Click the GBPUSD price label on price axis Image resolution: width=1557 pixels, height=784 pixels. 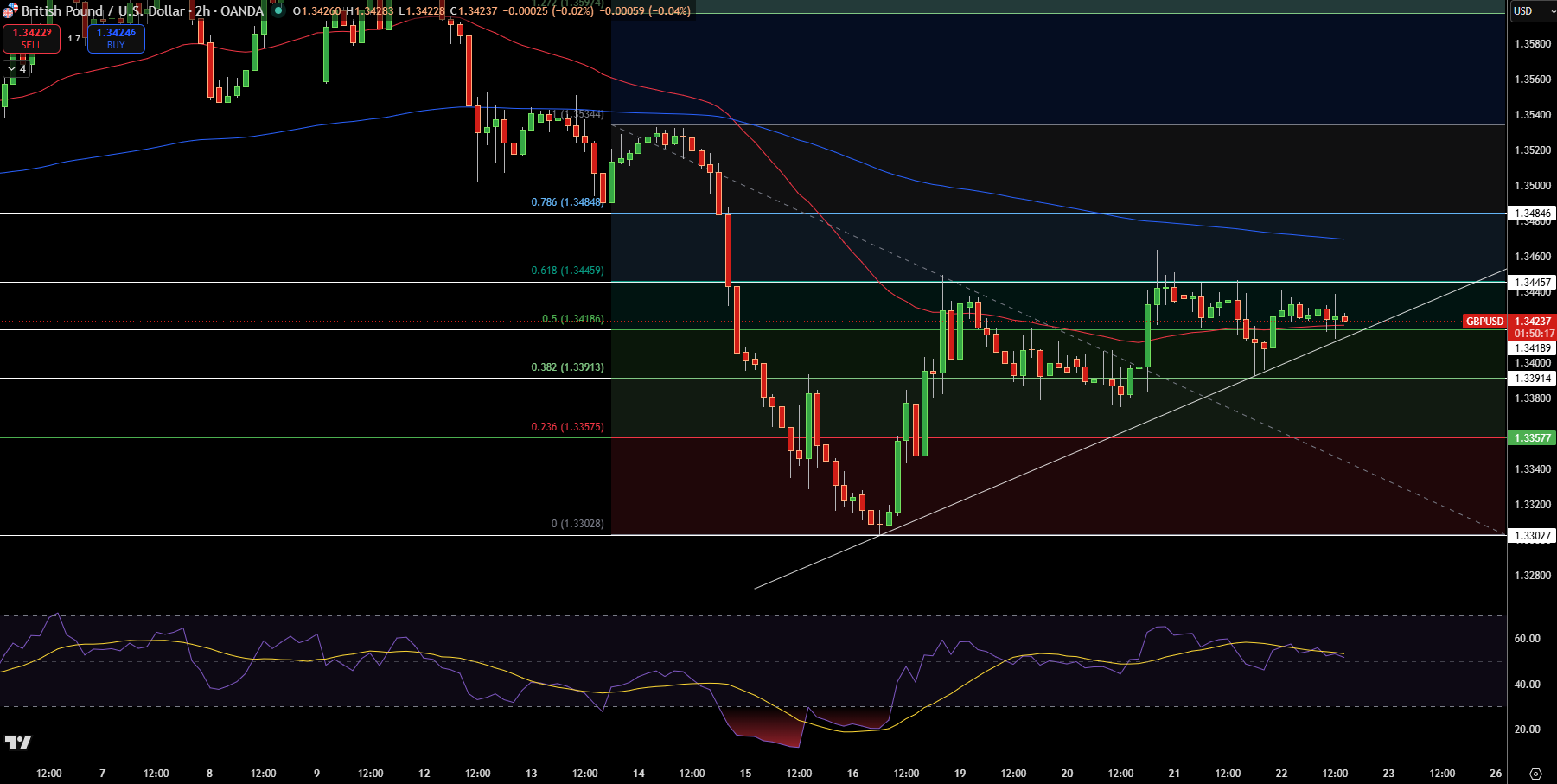coord(1484,322)
